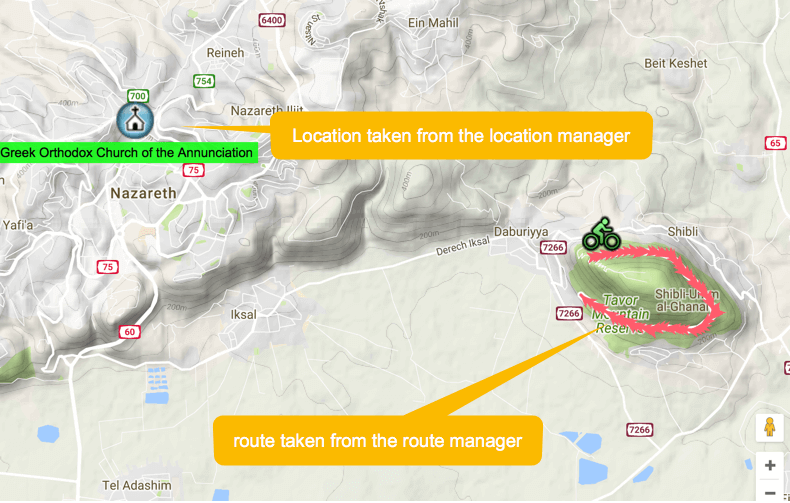This screenshot has height=503, width=790.
Task: Zoom in with the plus button
Action: (769, 465)
